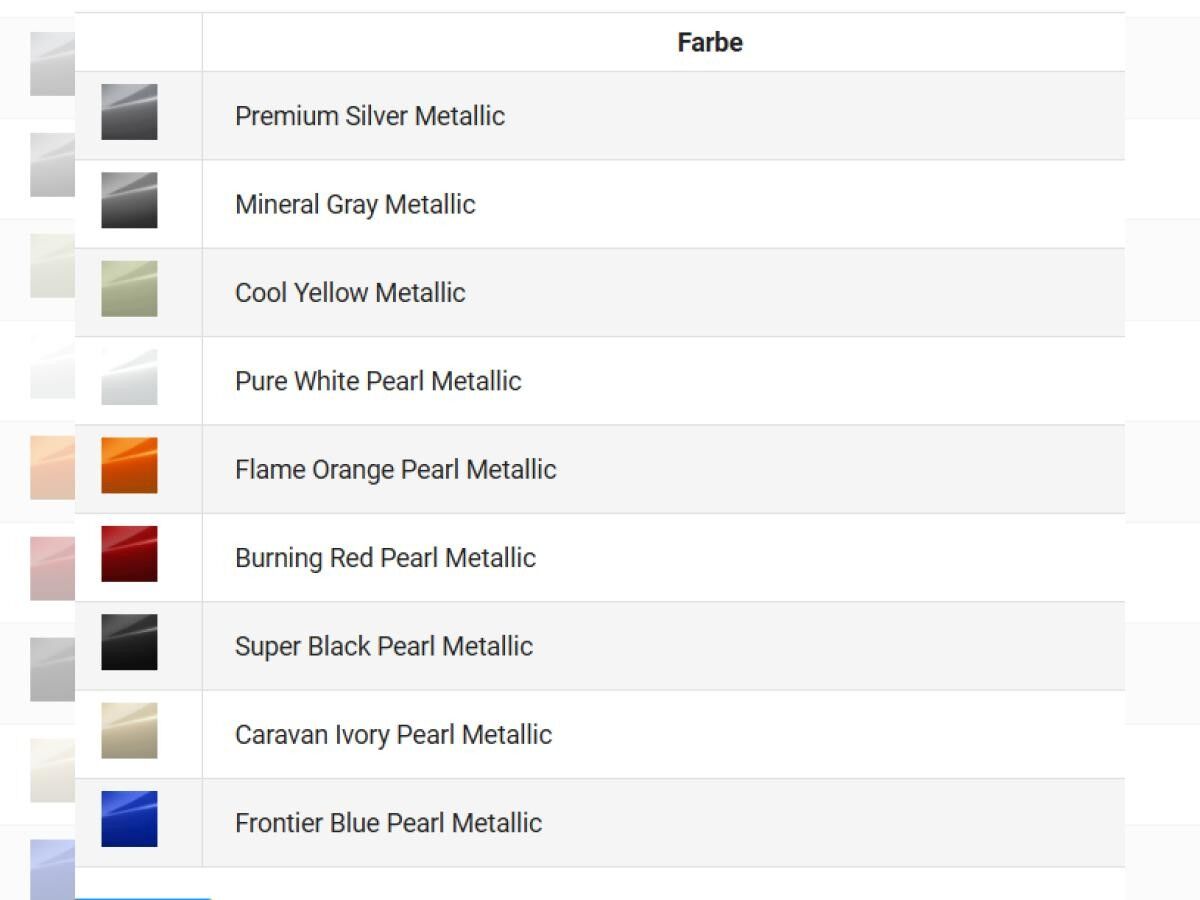
Task: Choose the Pure White Pearl swatch
Action: (129, 377)
